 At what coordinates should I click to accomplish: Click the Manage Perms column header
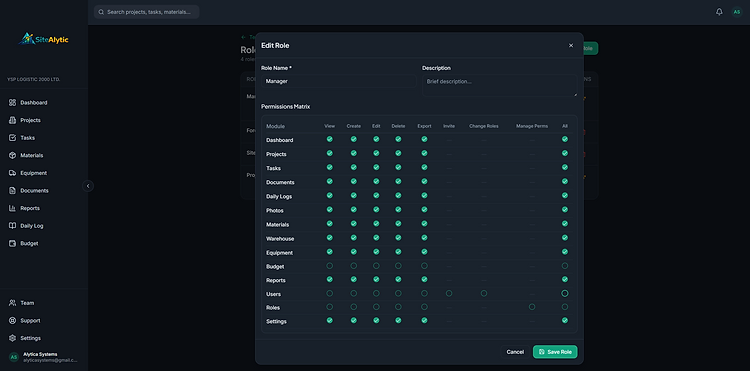[x=532, y=126]
